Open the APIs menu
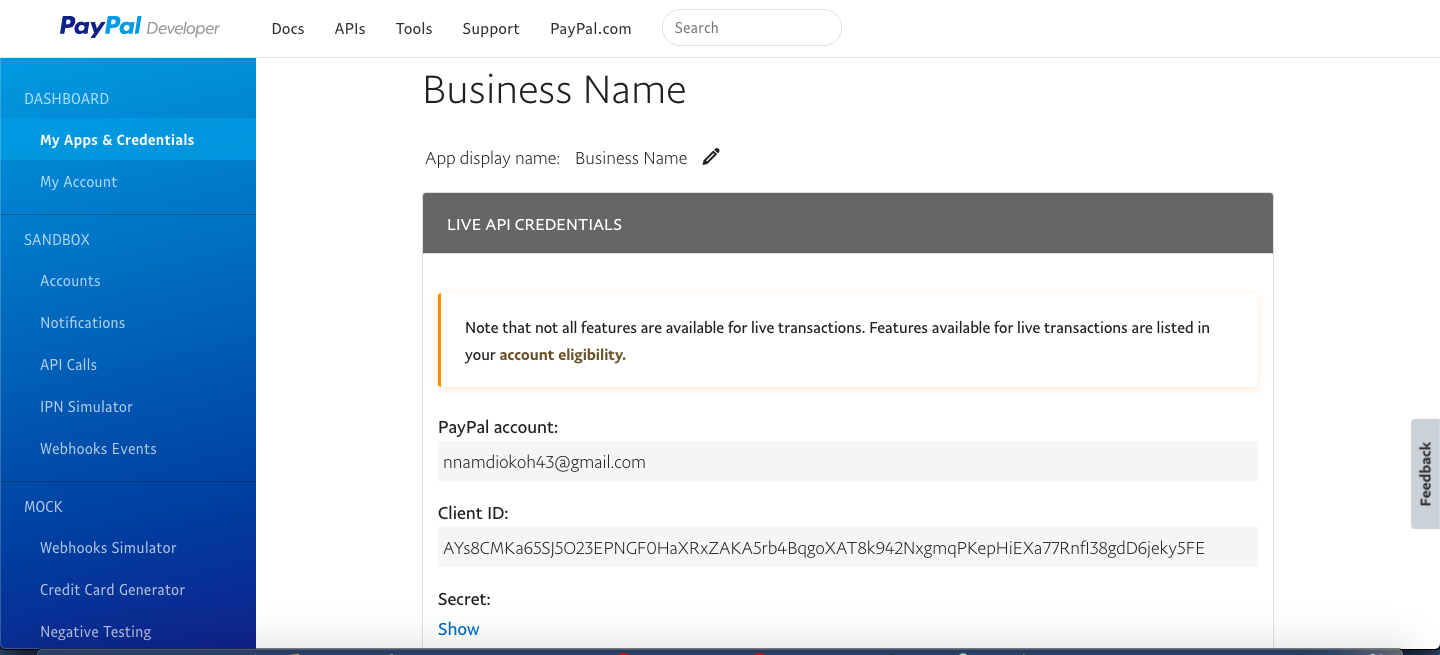The image size is (1440, 655). click(350, 28)
